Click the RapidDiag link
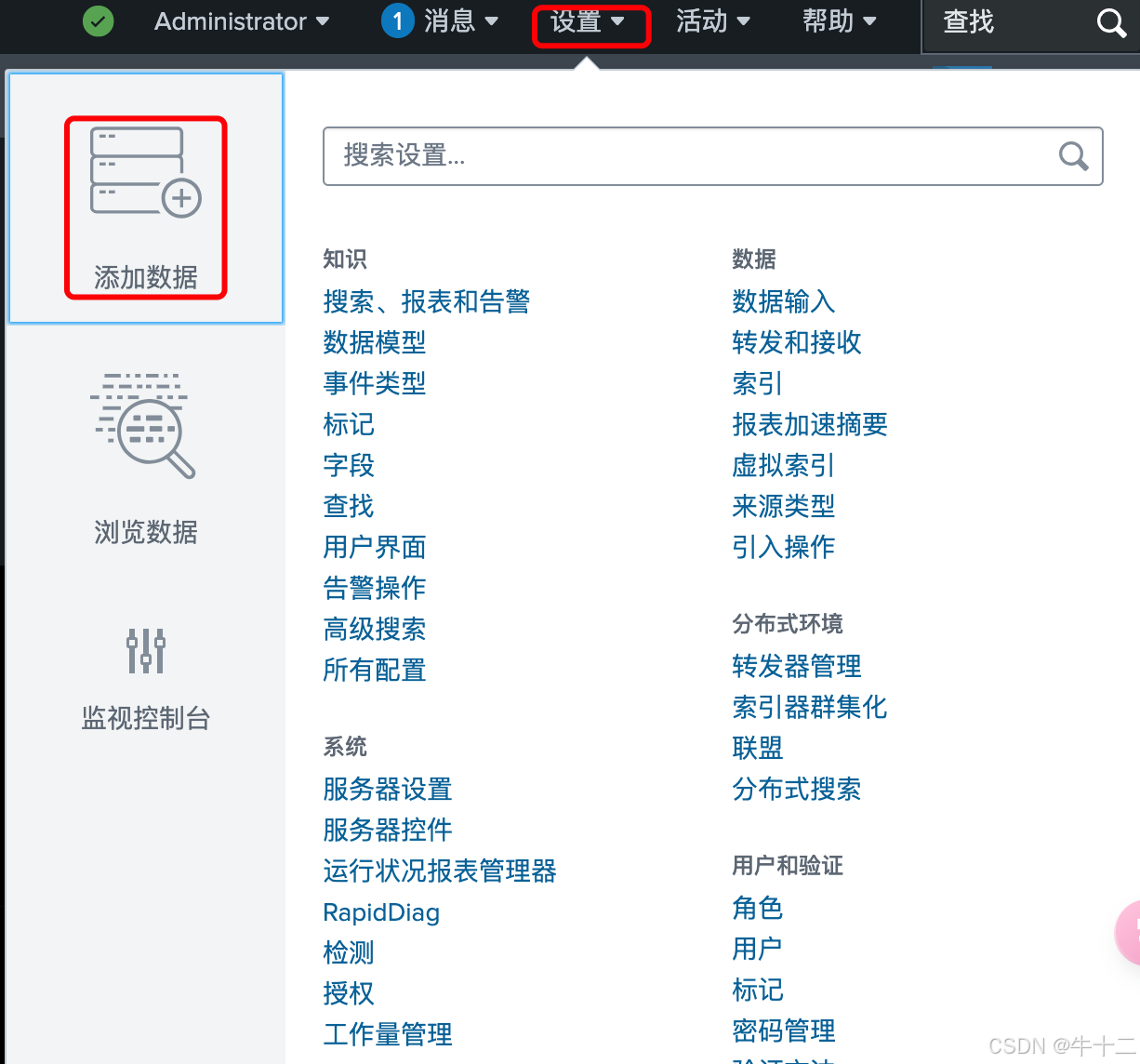 coord(380,912)
